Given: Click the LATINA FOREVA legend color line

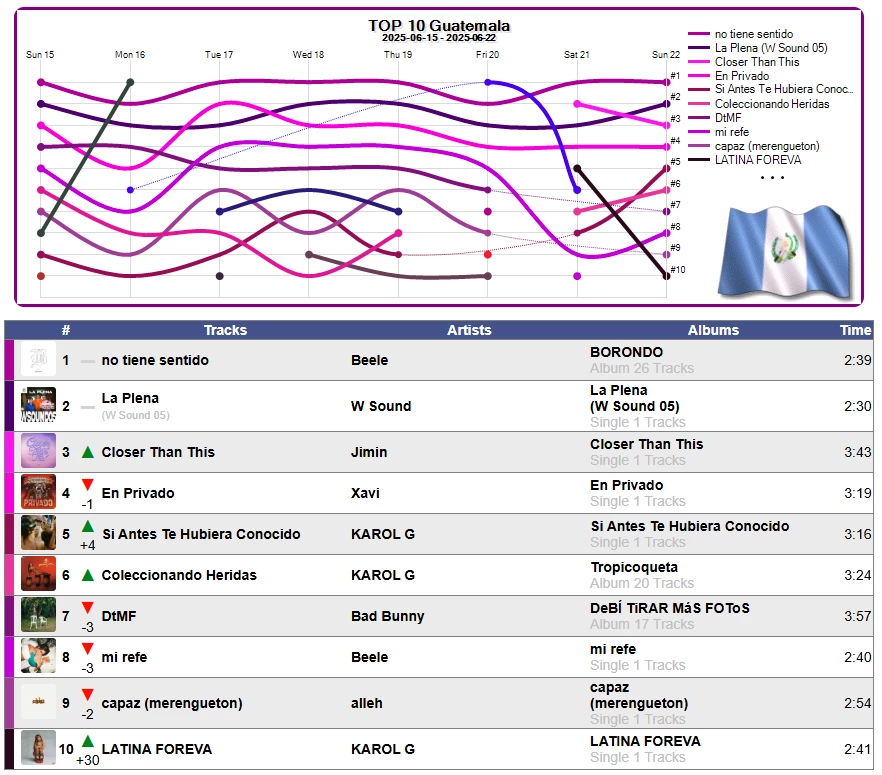Looking at the screenshot, I should [699, 160].
